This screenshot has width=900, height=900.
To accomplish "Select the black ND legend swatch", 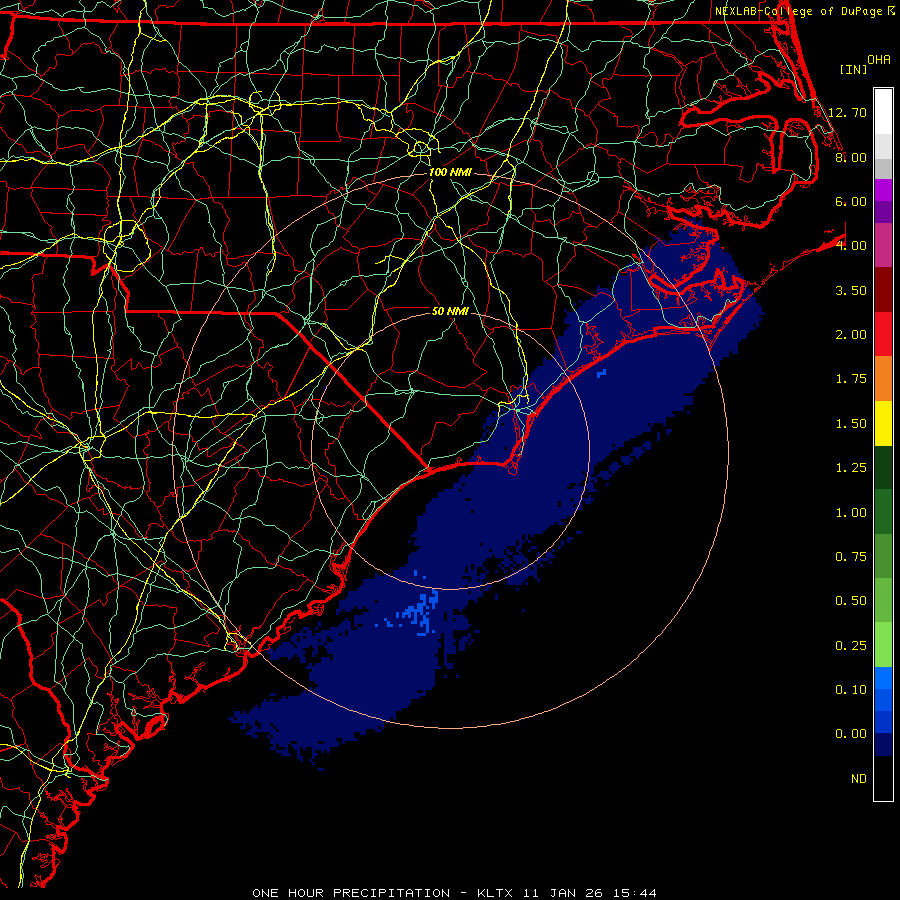I will click(883, 778).
